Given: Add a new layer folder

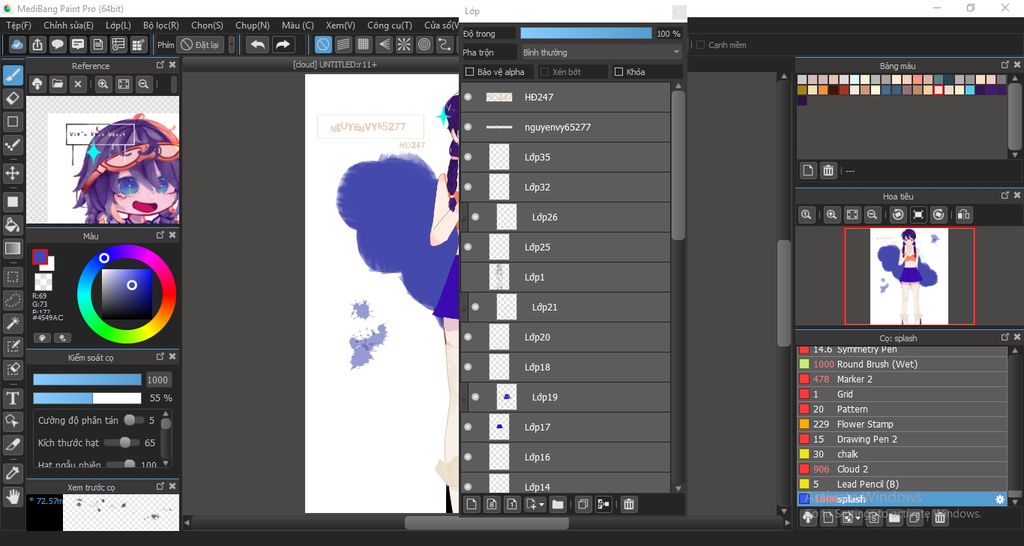Looking at the screenshot, I should click(x=558, y=504).
